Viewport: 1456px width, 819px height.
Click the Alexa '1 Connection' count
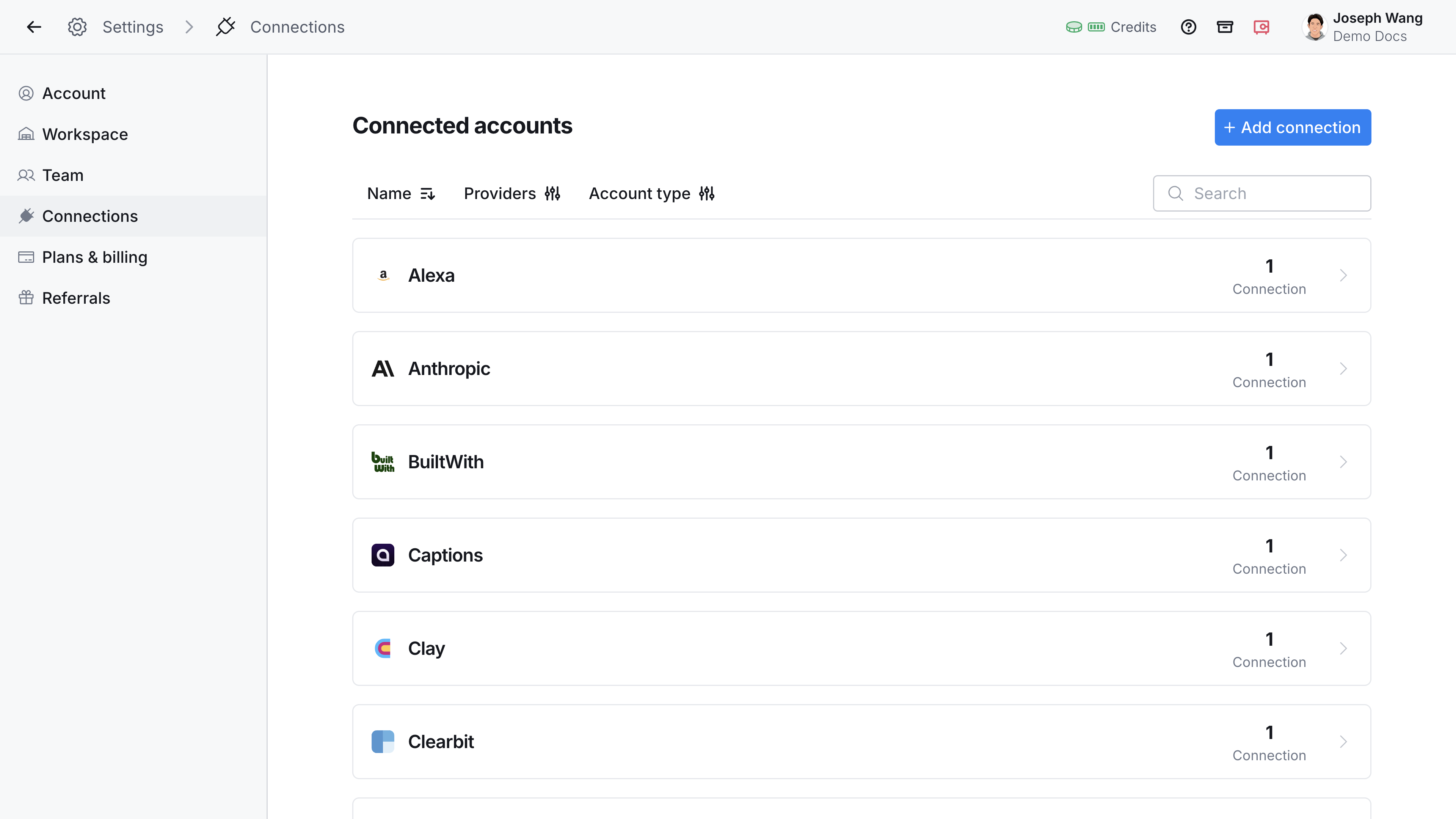pos(1269,276)
